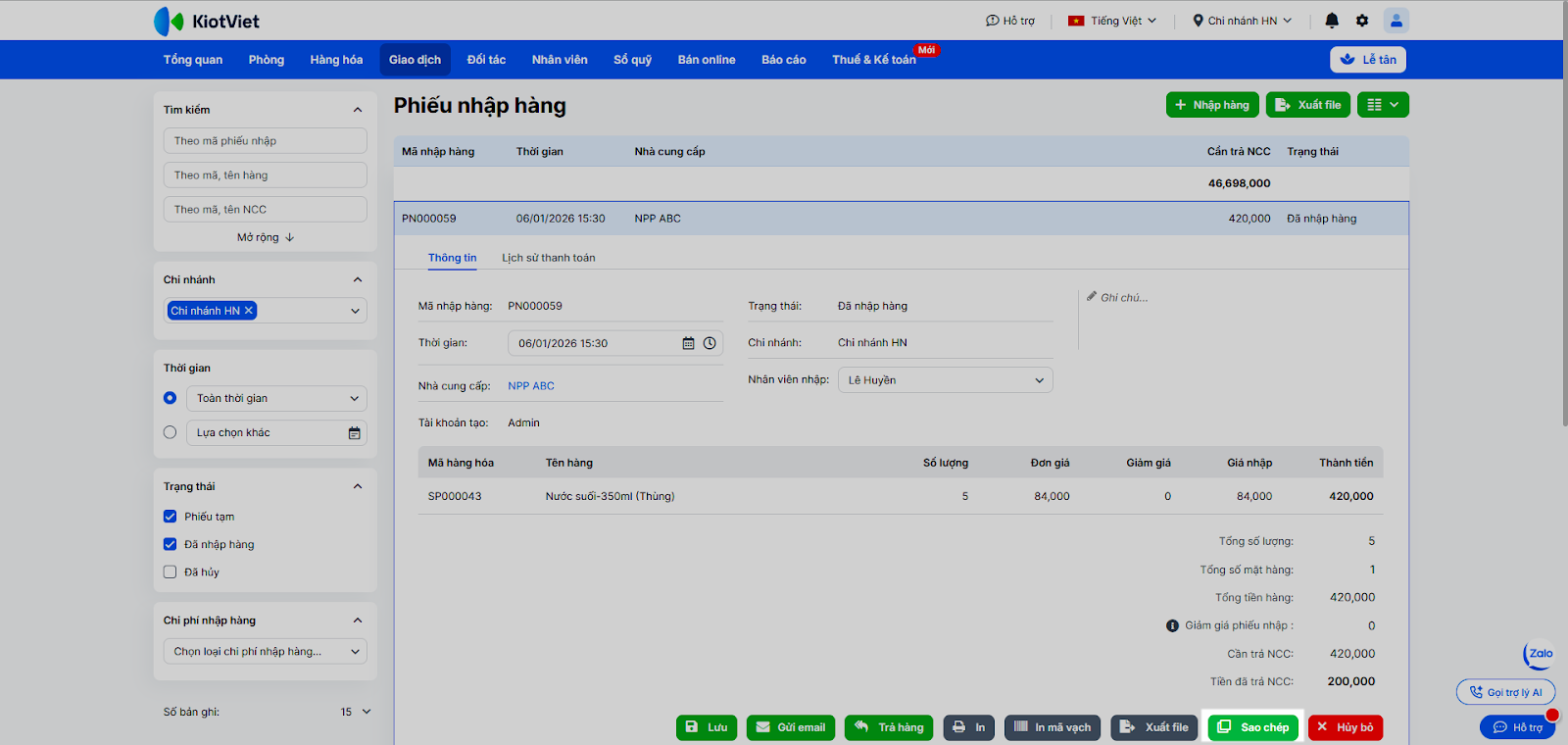Select the Lựa chọn khác radio button
Screen dimensions: 1568x745
[171, 432]
